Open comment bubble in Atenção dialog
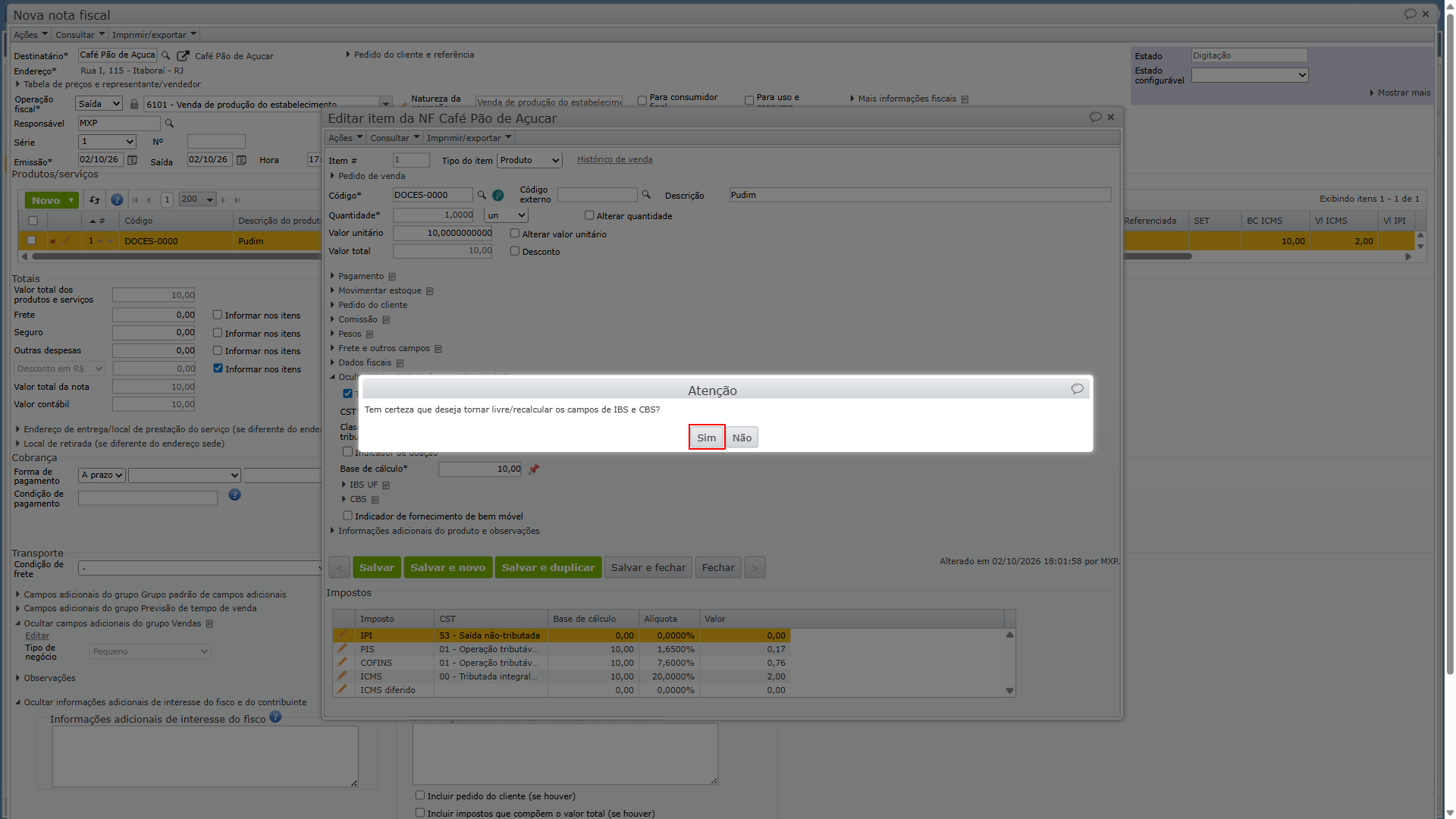The width and height of the screenshot is (1456, 819). [1077, 389]
